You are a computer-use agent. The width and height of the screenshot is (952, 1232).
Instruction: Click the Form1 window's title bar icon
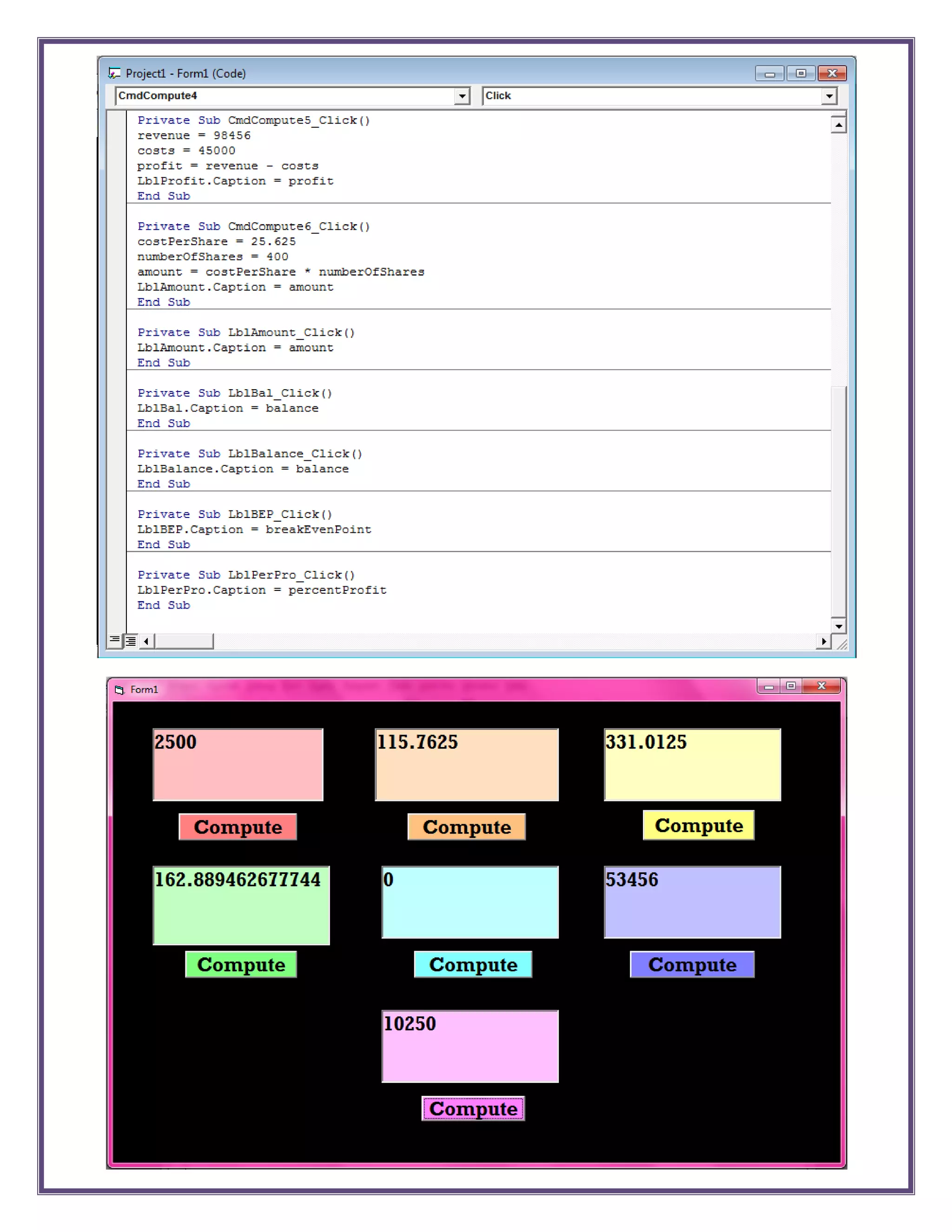[119, 689]
